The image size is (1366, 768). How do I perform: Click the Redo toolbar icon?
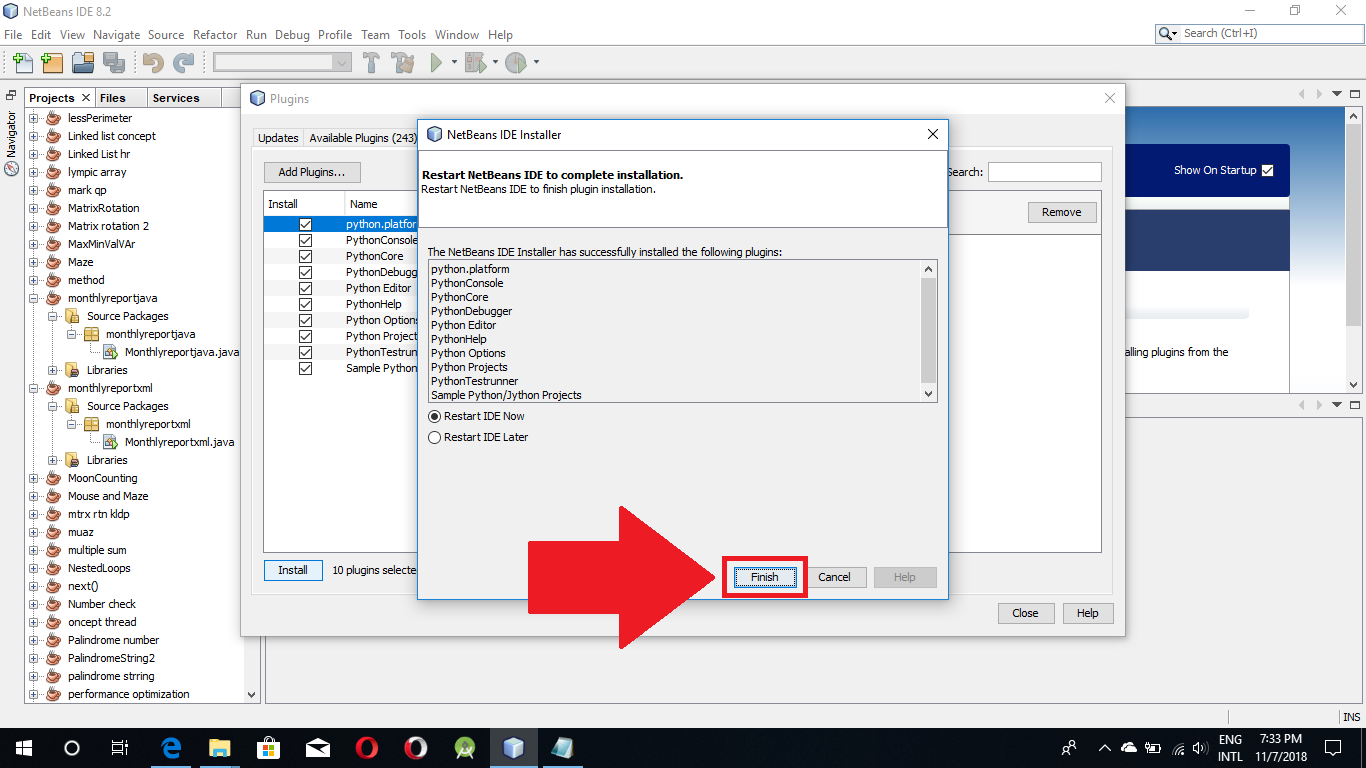pyautogui.click(x=183, y=63)
